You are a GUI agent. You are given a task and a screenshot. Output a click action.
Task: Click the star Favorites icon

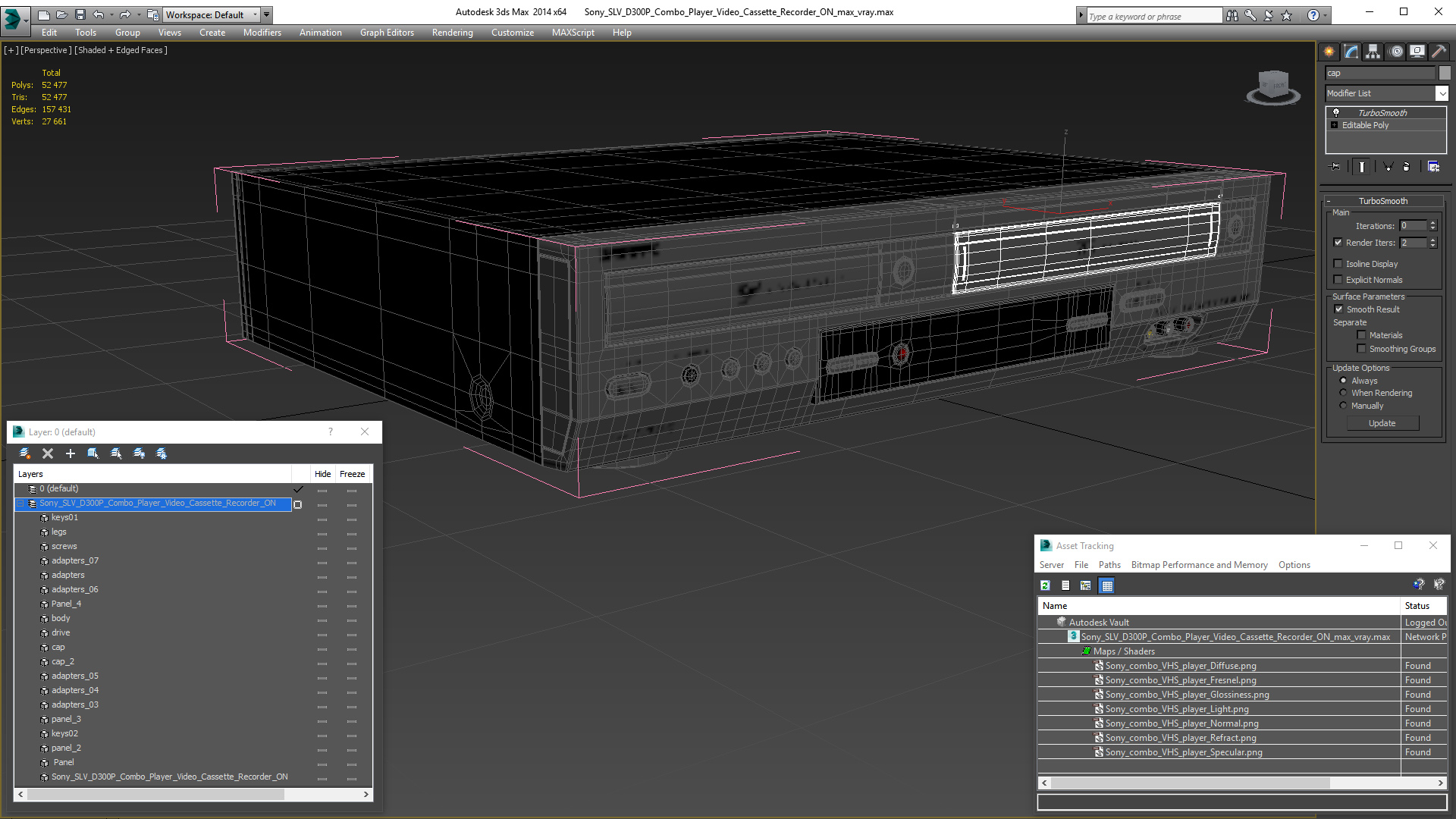[x=1286, y=15]
